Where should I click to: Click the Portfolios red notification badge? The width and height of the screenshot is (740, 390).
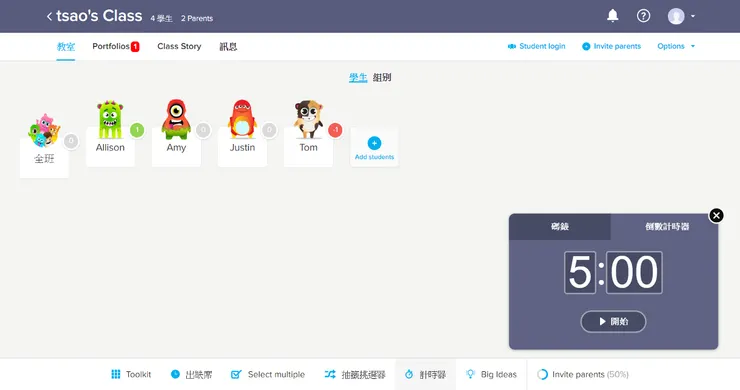coord(135,46)
